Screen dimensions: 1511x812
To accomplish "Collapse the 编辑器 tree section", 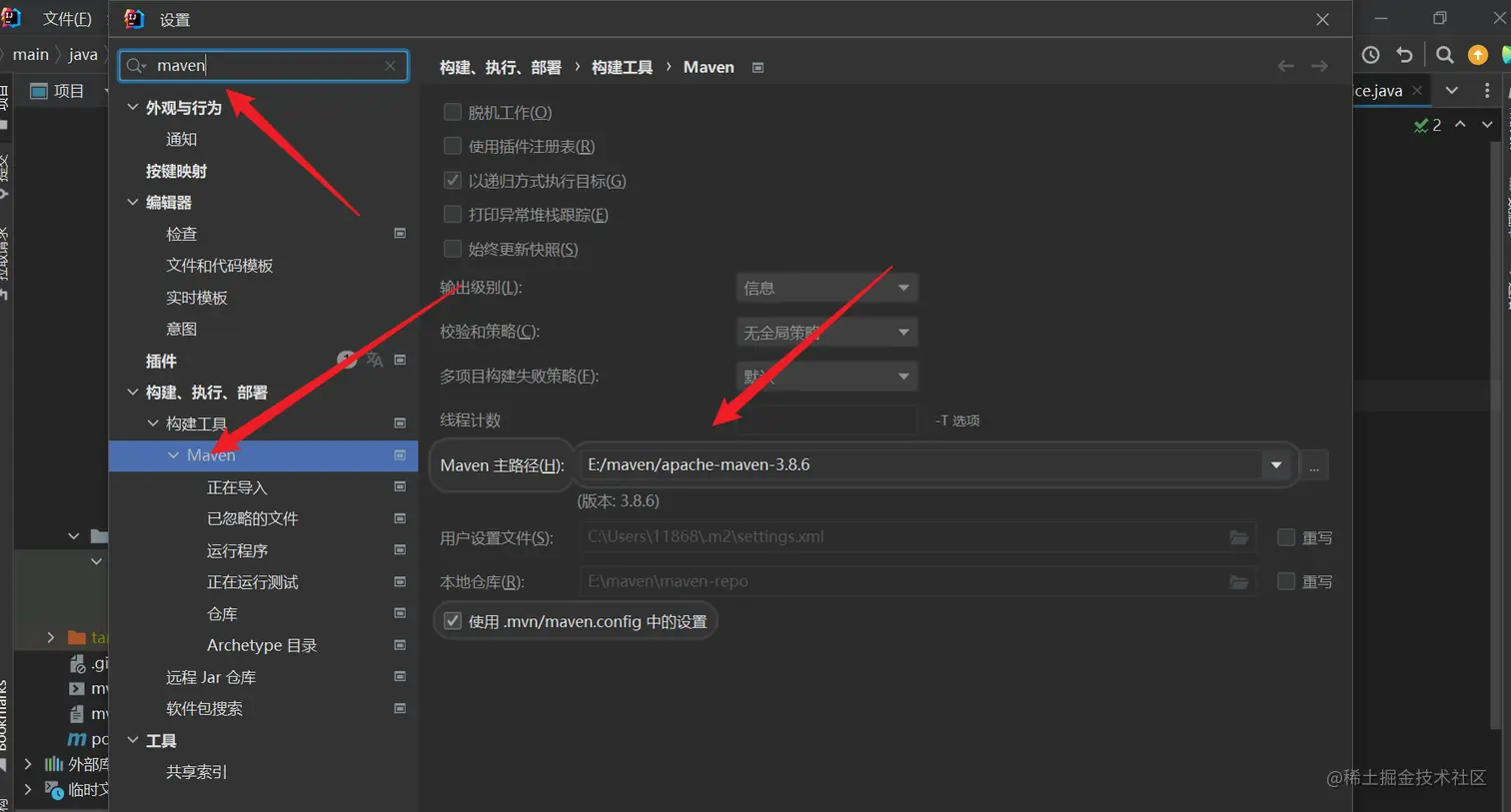I will (133, 202).
